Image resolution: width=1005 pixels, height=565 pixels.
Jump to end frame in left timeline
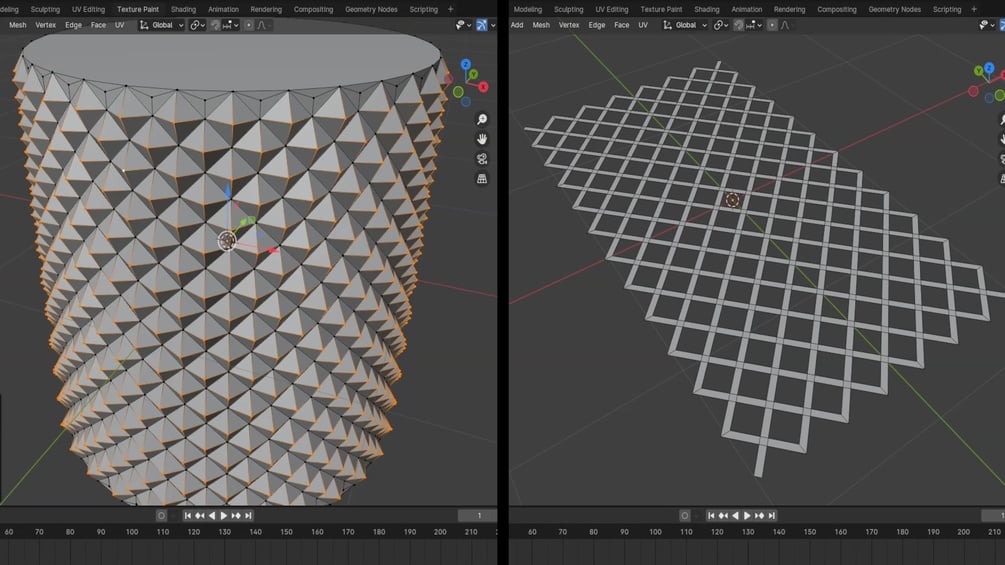coord(248,516)
